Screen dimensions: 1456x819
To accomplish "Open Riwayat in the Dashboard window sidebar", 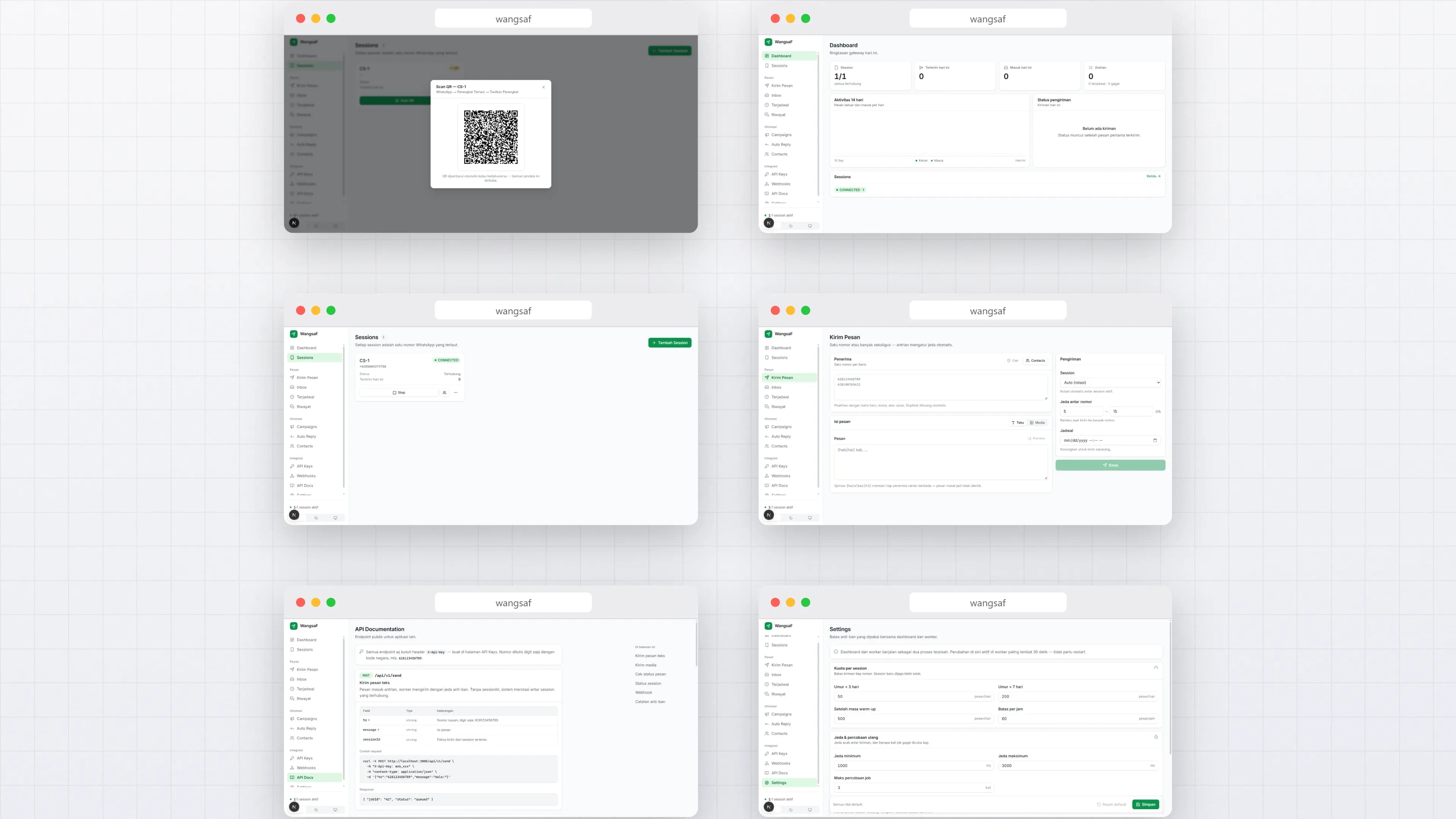I will point(790,115).
